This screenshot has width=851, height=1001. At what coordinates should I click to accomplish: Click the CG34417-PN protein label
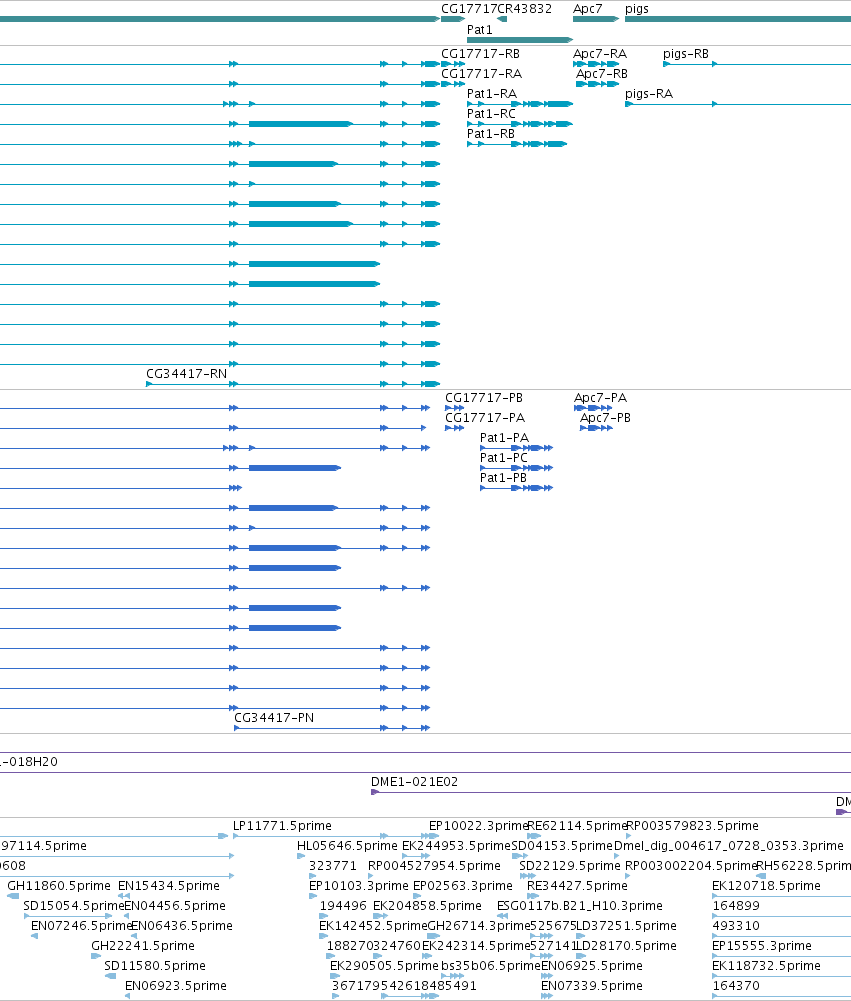pyautogui.click(x=274, y=718)
